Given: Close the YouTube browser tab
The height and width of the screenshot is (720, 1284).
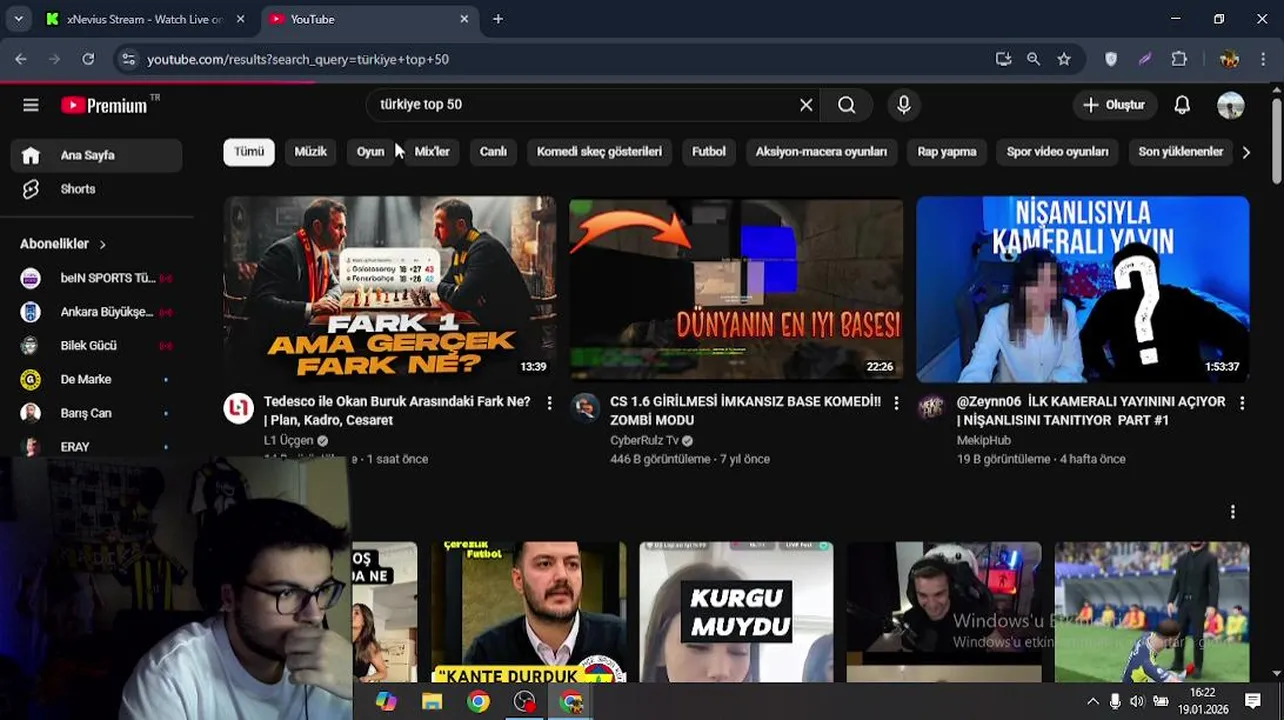Looking at the screenshot, I should (464, 19).
